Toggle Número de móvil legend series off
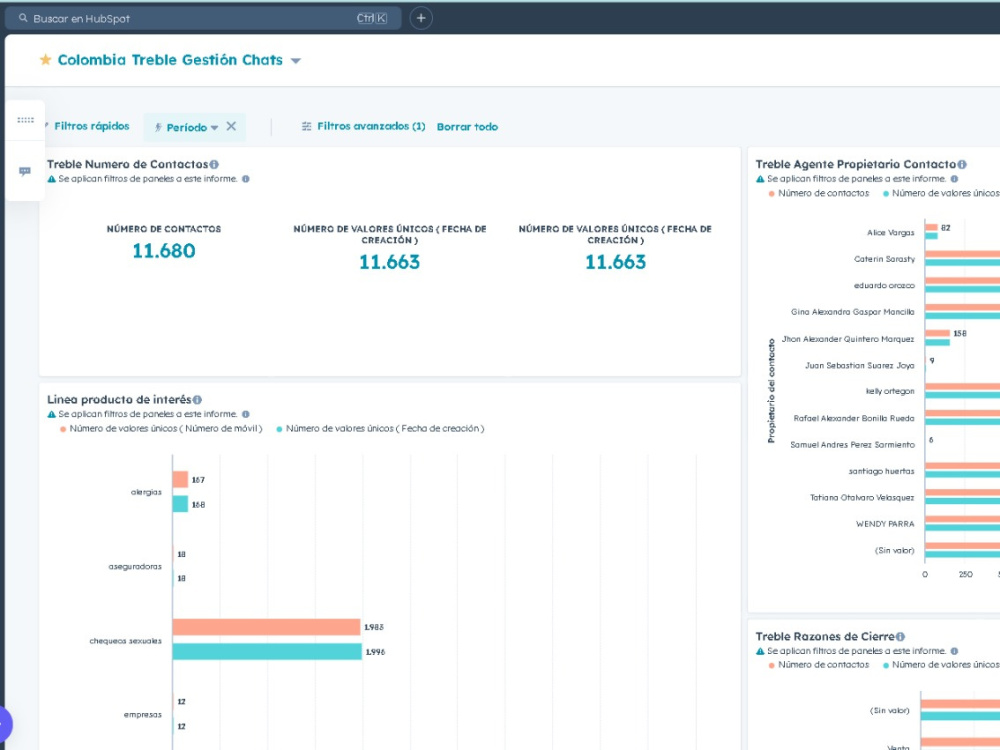 161,429
